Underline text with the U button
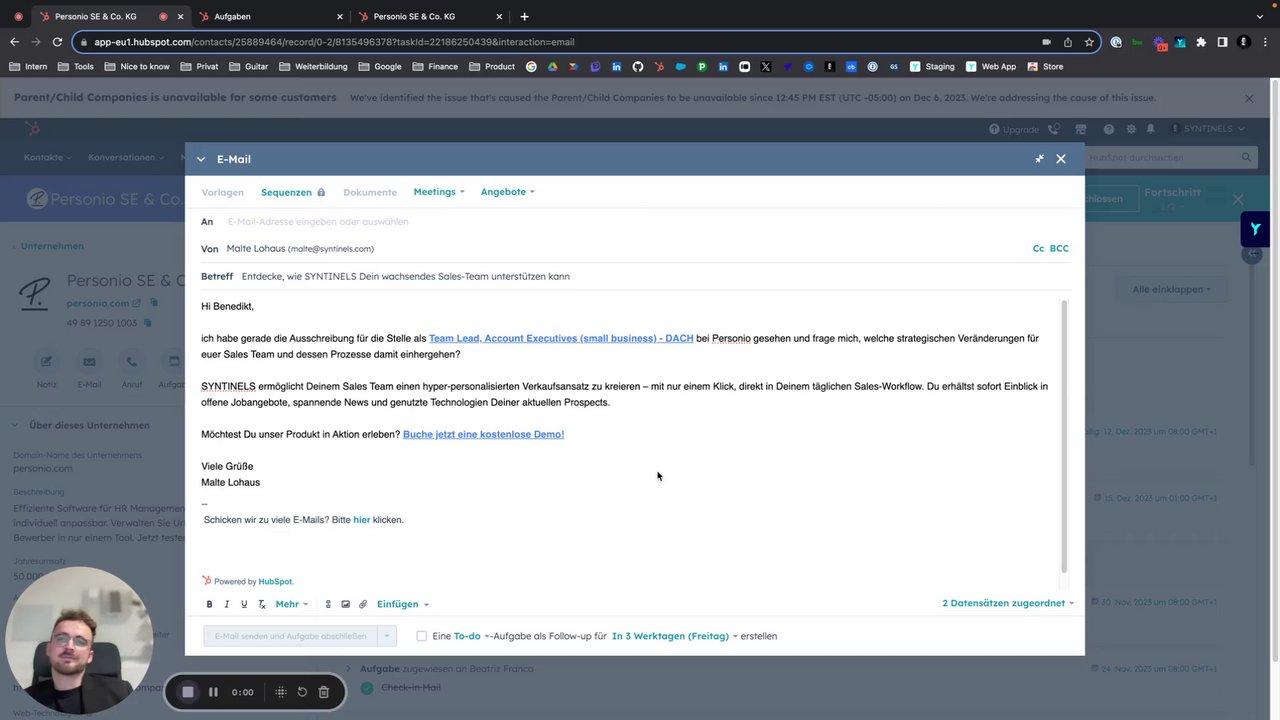 tap(244, 604)
